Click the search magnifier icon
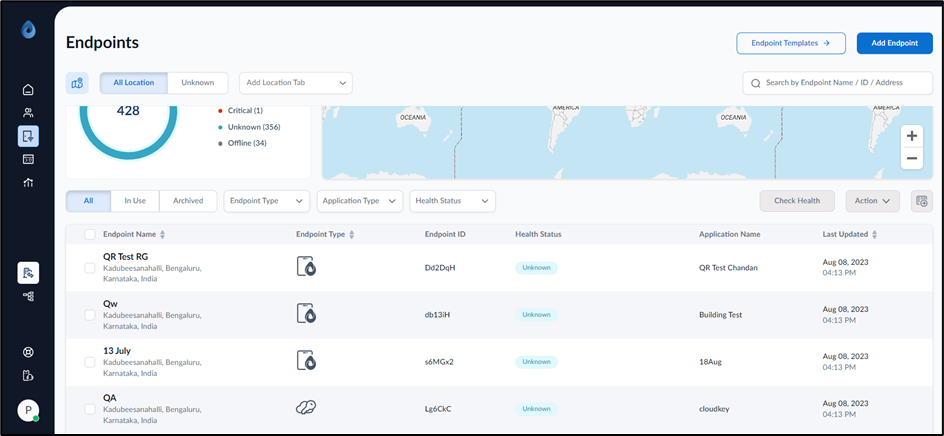 (x=755, y=83)
